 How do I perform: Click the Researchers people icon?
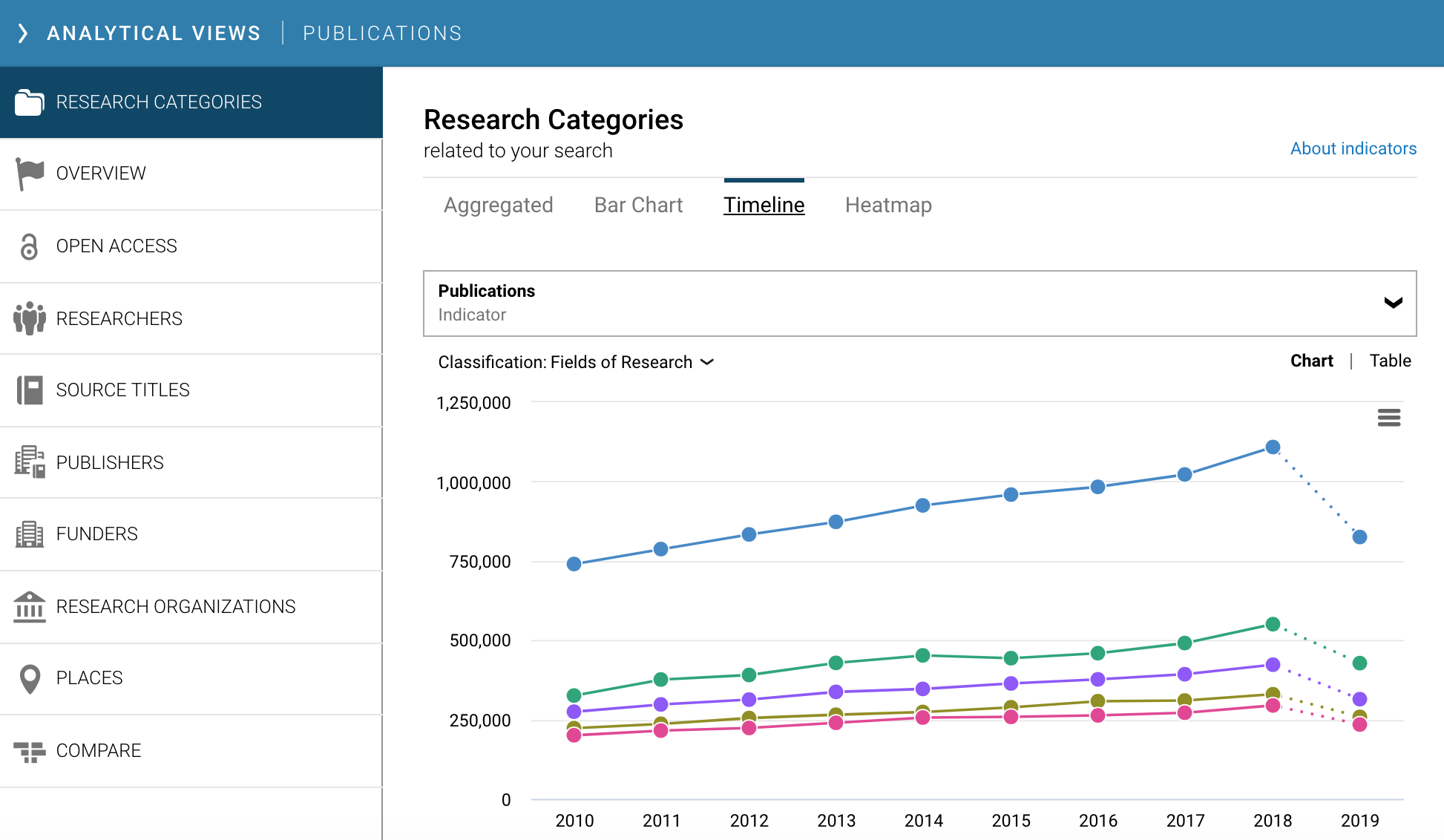pyautogui.click(x=29, y=318)
